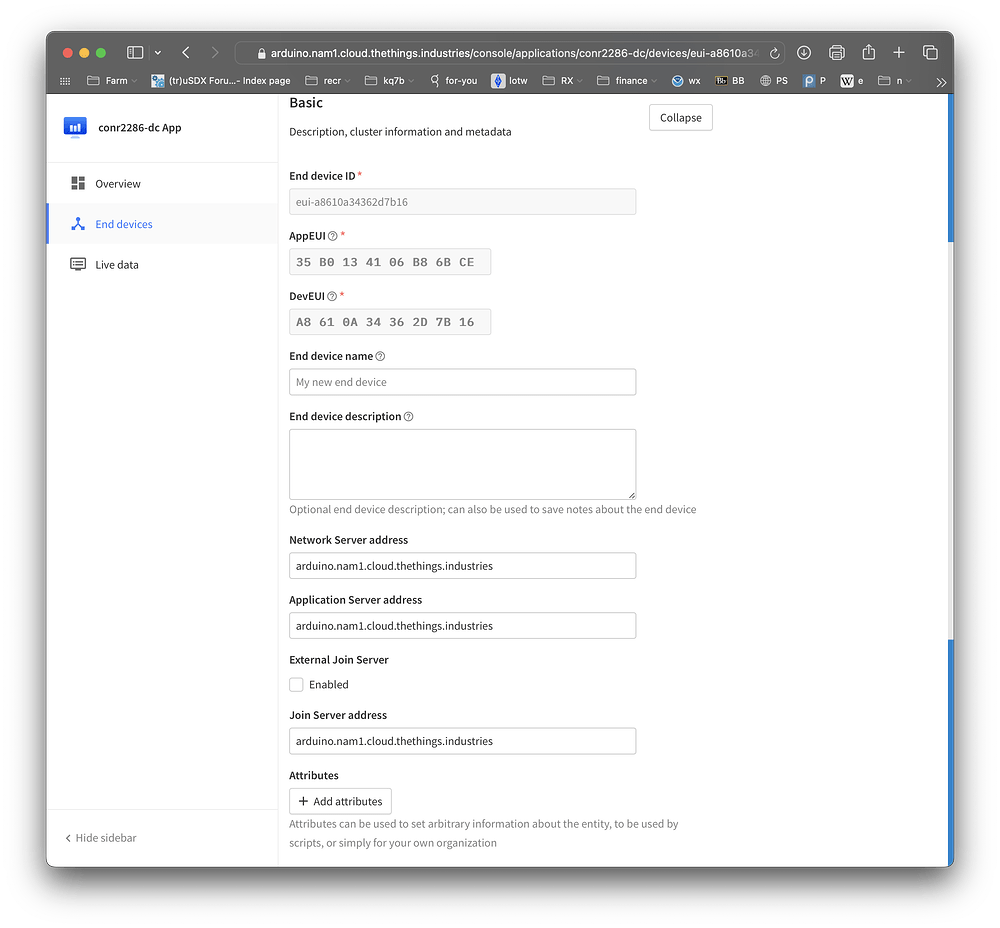Toggle the Safari sidebar icon
This screenshot has width=1000, height=928.
[135, 52]
